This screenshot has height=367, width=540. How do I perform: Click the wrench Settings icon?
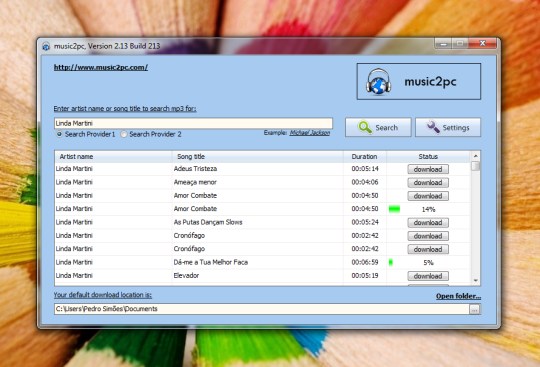click(433, 127)
